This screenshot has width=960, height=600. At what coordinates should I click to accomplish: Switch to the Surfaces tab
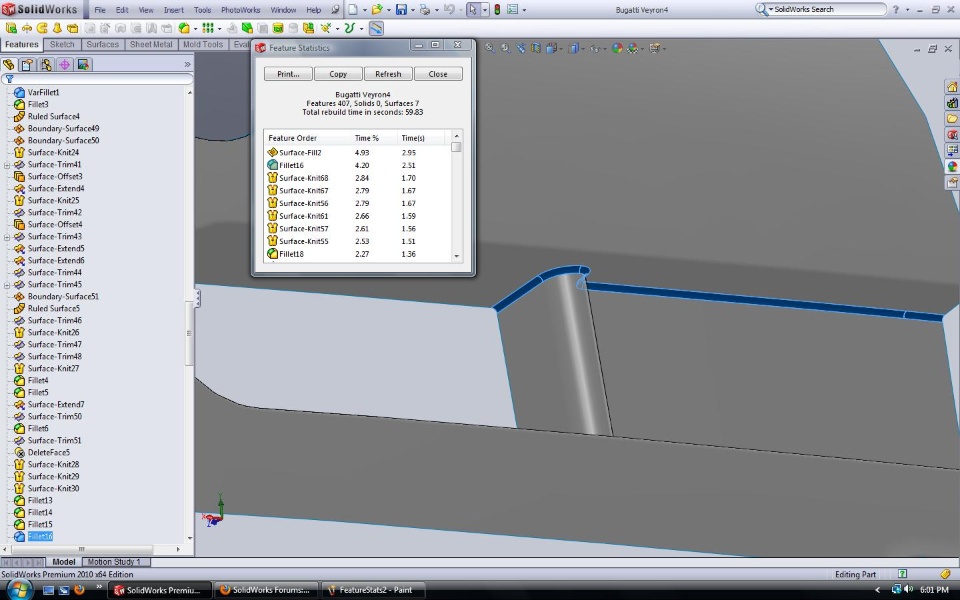pyautogui.click(x=102, y=44)
